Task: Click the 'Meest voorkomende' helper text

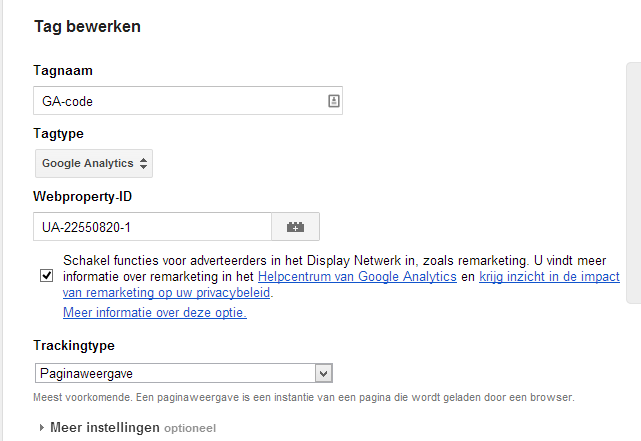Action: point(304,397)
